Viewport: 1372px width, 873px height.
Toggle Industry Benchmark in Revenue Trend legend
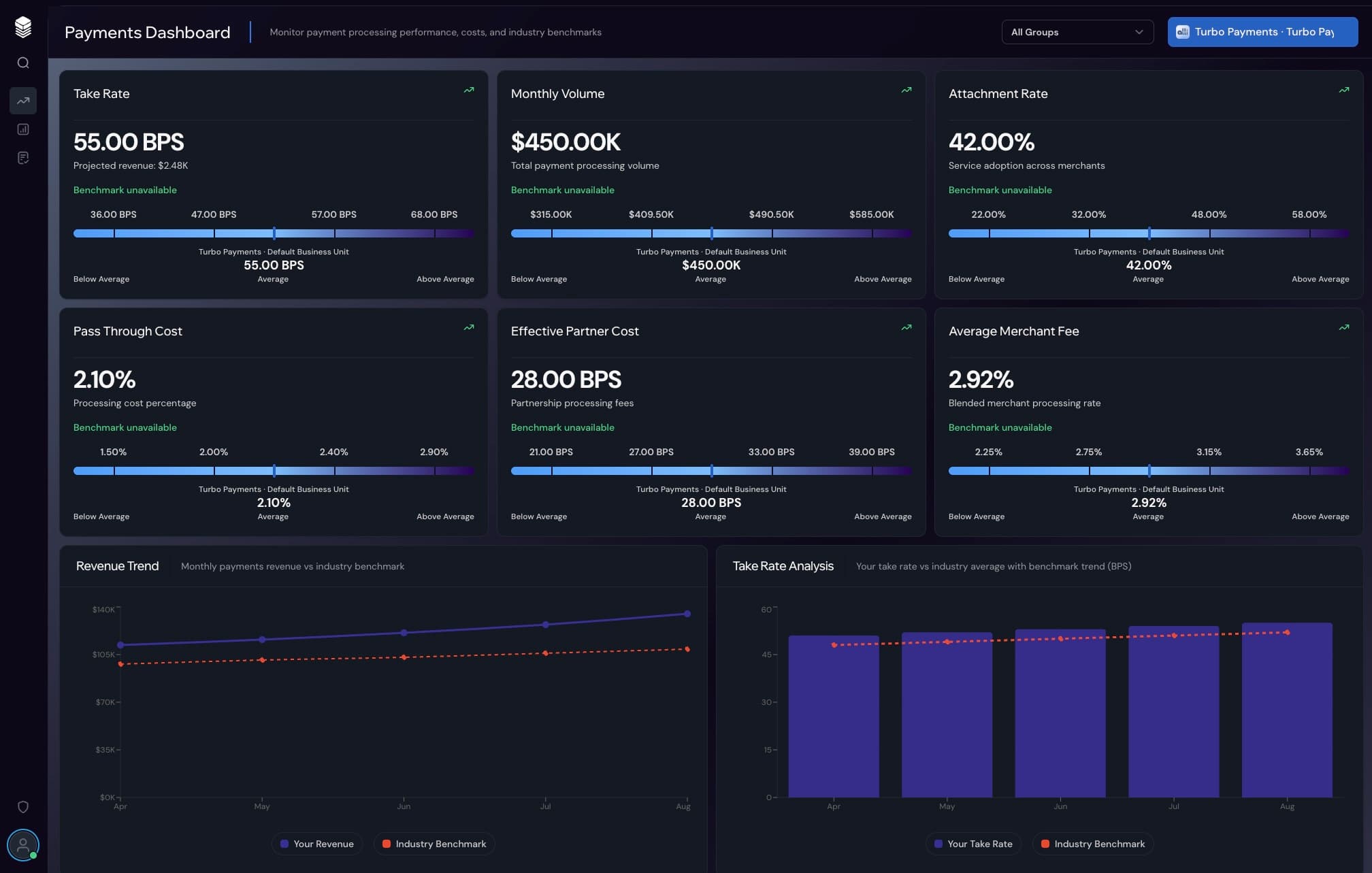[434, 844]
